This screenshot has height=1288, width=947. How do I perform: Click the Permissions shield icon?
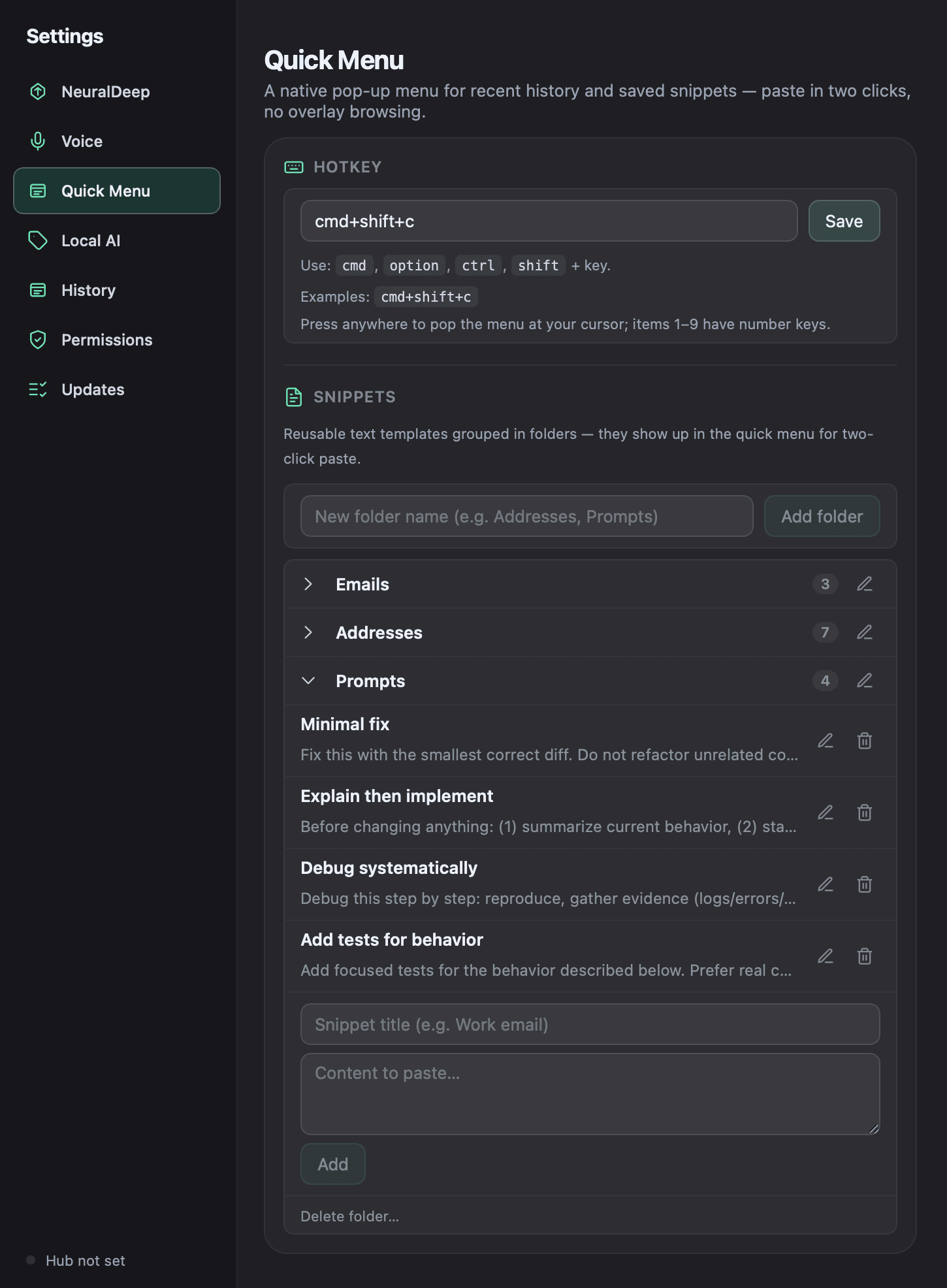pyautogui.click(x=38, y=340)
